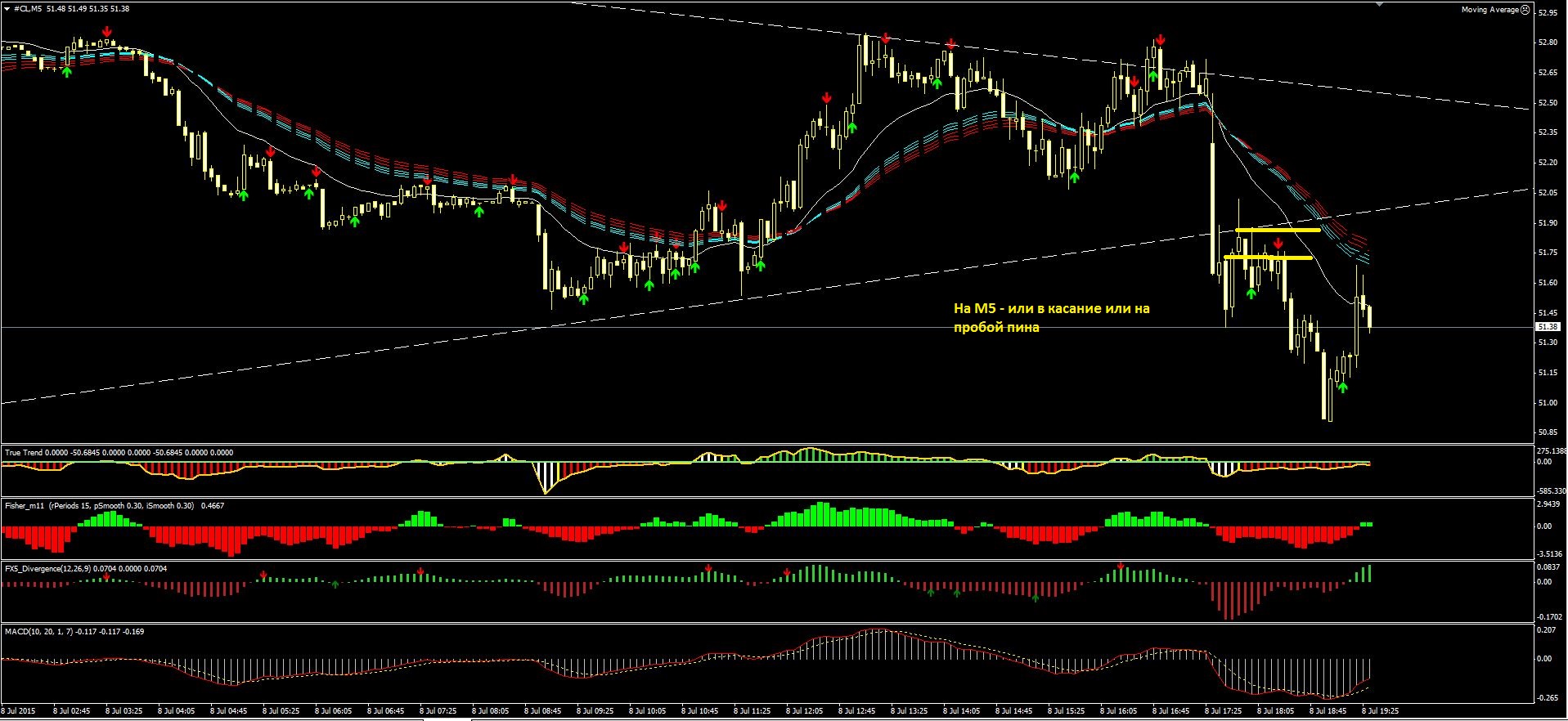Click time axis label '8 Jul 14:45'
This screenshot has width=1568, height=721.
[x=1014, y=711]
